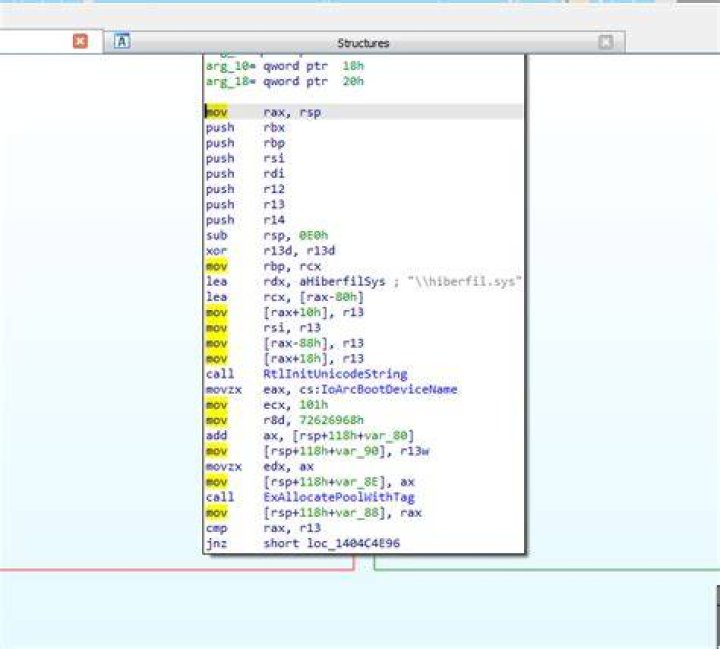
Task: Select the 'push r14' instruction
Action: pos(245,220)
